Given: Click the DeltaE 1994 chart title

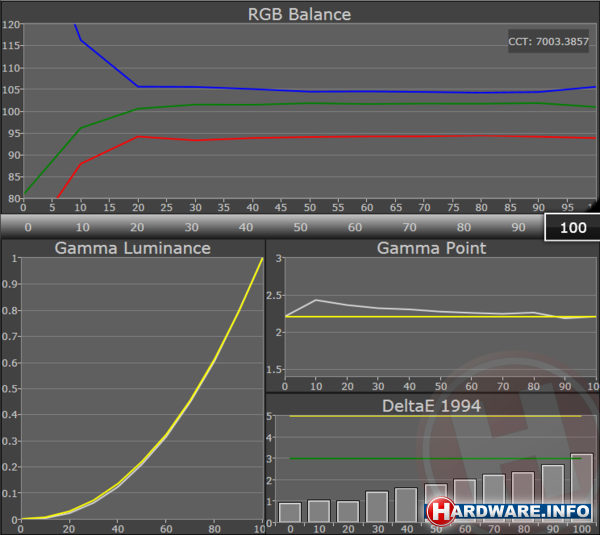Looking at the screenshot, I should tap(431, 406).
